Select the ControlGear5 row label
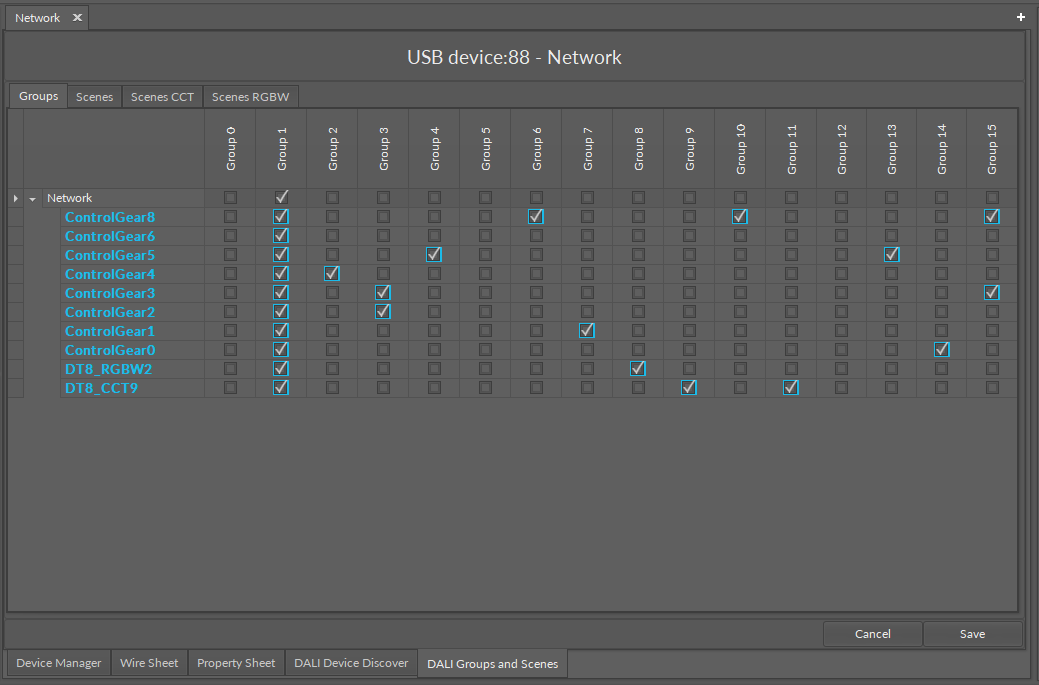This screenshot has height=685, width=1039. [x=110, y=255]
